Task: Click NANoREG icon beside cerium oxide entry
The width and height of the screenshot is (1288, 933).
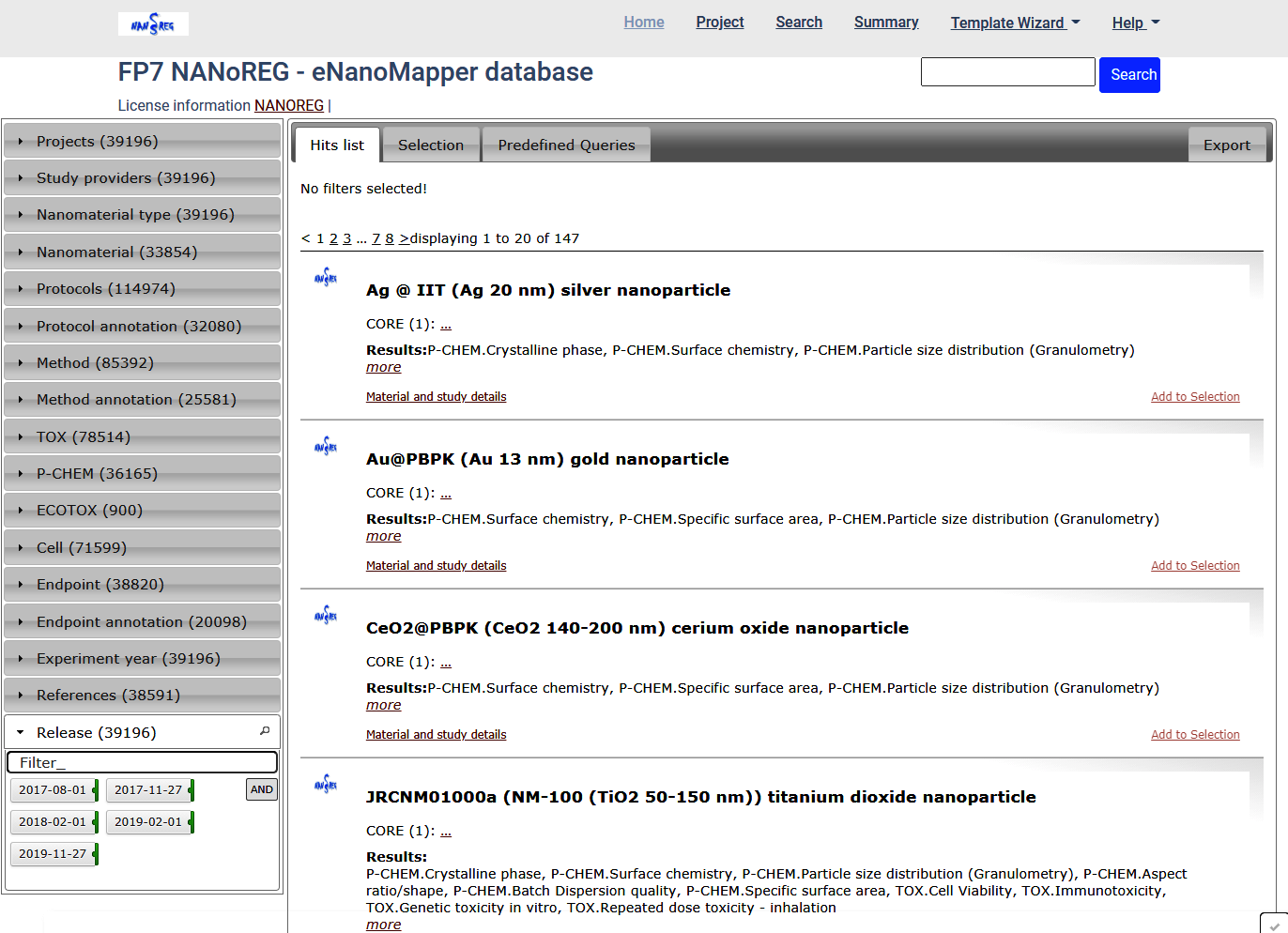Action: tap(326, 616)
